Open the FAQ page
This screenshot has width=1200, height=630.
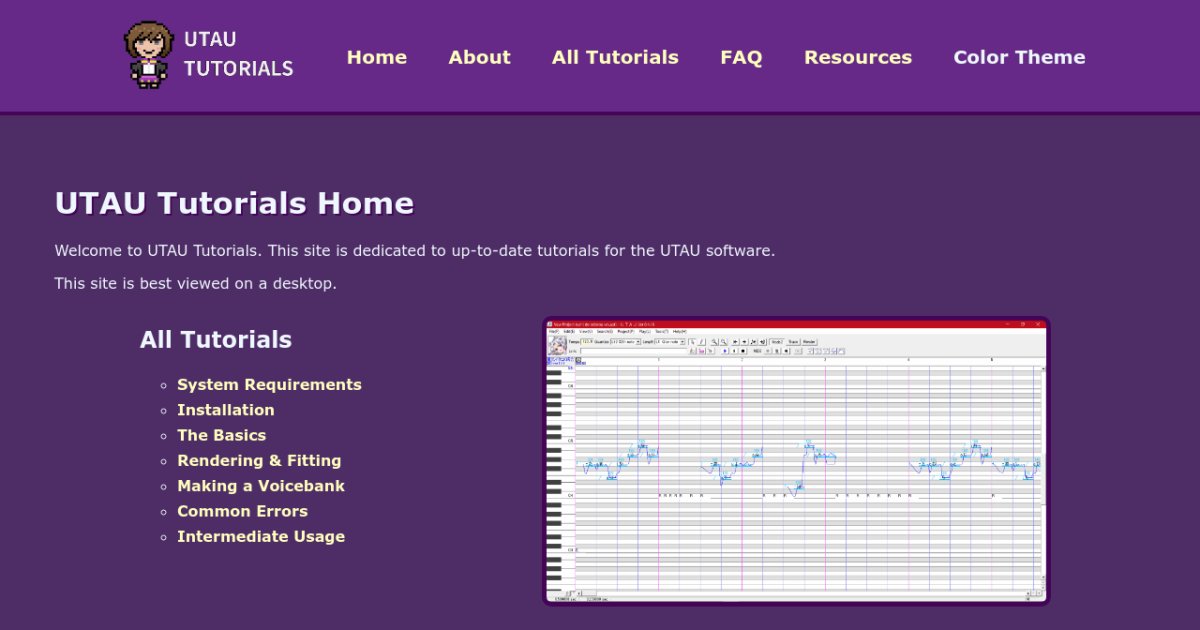pos(741,57)
